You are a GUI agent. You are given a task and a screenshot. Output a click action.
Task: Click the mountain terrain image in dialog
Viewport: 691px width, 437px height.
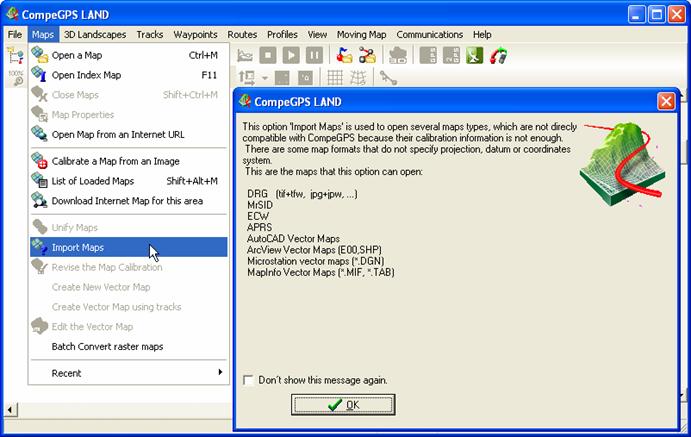pyautogui.click(x=623, y=163)
